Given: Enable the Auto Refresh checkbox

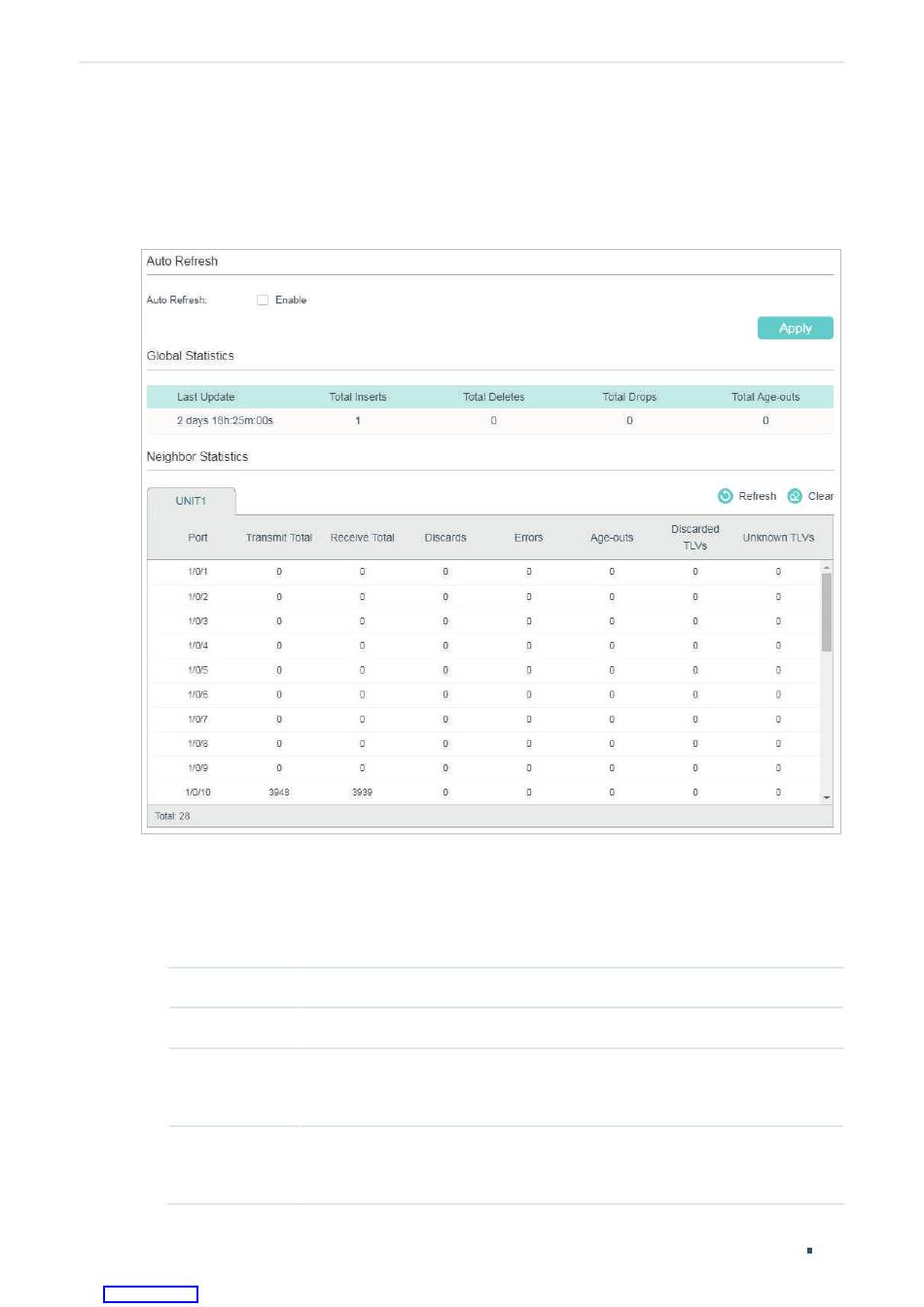Looking at the screenshot, I should coord(263,300).
